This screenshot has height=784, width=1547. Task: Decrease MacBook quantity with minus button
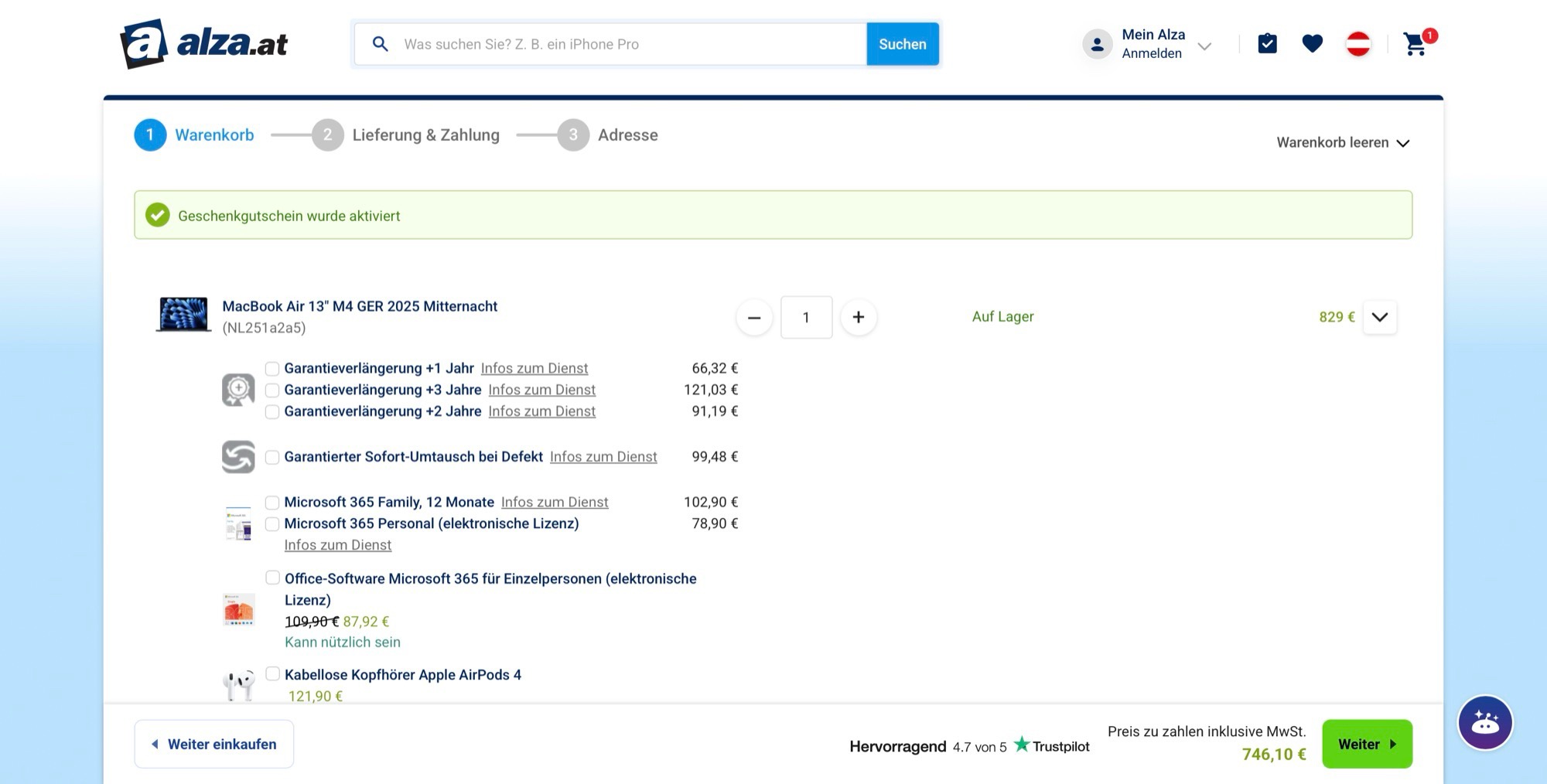[754, 317]
